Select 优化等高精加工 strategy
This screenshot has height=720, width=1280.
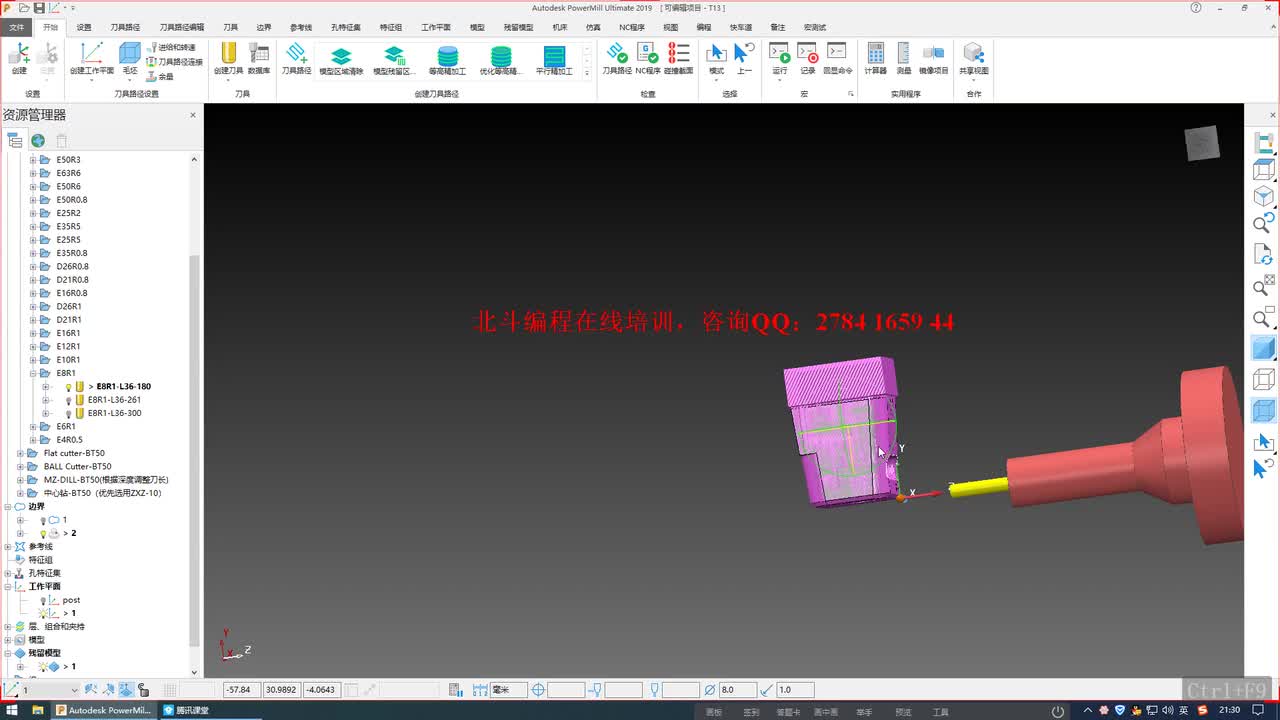tap(501, 60)
